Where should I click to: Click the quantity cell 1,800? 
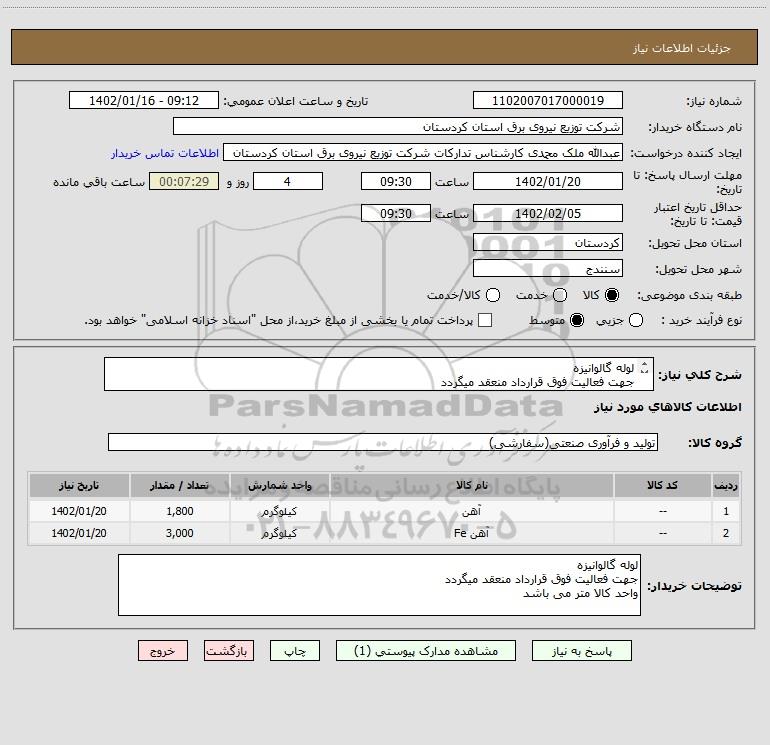[180, 511]
